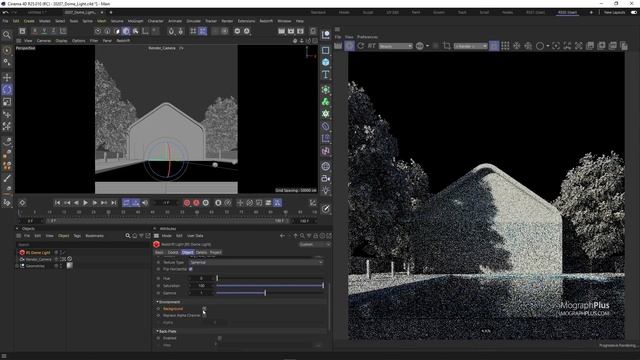Image resolution: width=640 pixels, height=360 pixels.
Task: Collapse the Environment section
Action: pos(158,302)
